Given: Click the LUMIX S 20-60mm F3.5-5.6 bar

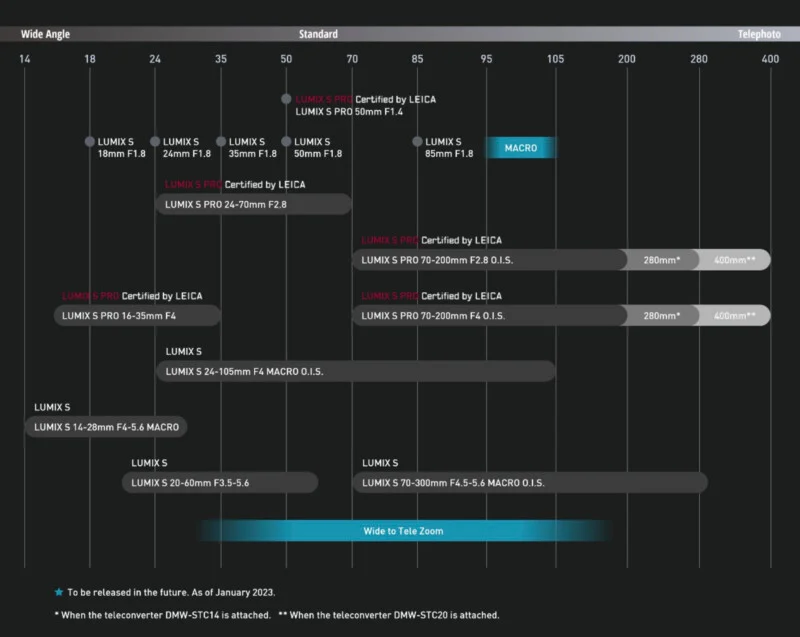Looking at the screenshot, I should pyautogui.click(x=220, y=483).
